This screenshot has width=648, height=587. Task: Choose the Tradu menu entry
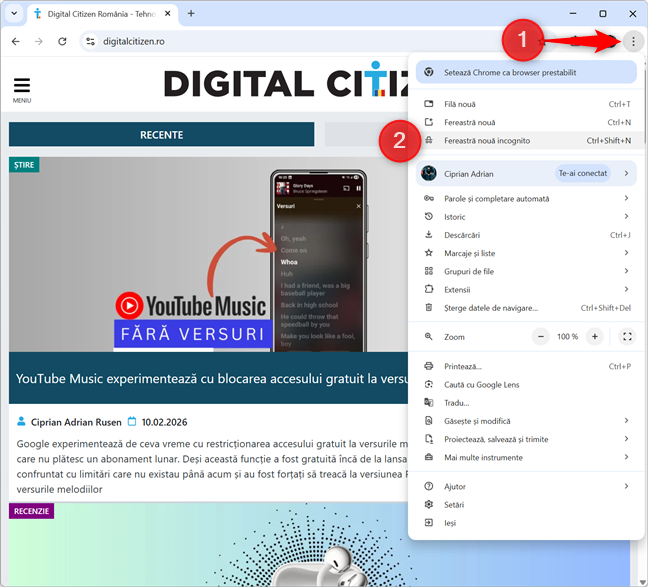pyautogui.click(x=526, y=403)
